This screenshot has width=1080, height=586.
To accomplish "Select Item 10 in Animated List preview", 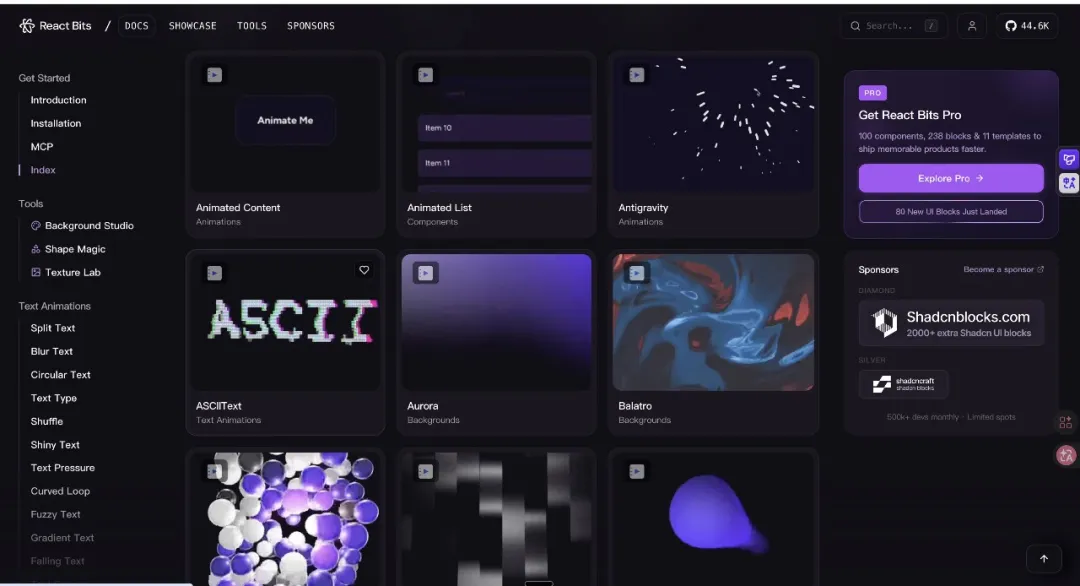I will coord(504,128).
